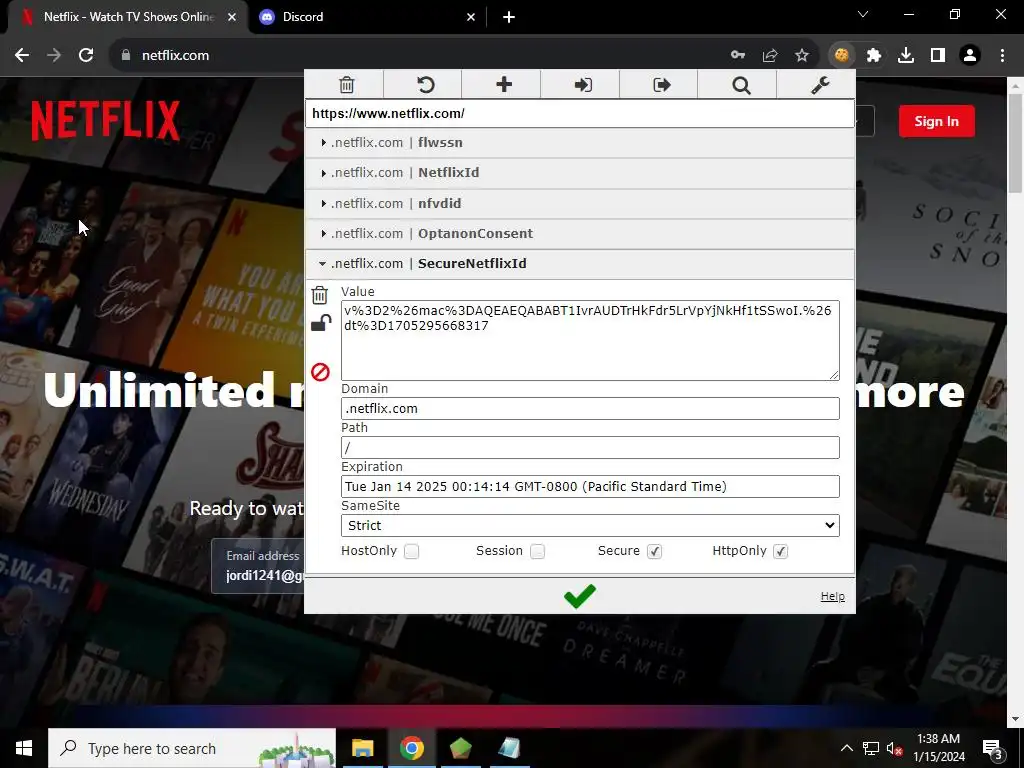Click the netflix.com address bar
This screenshot has height=768, width=1024.
point(418,56)
